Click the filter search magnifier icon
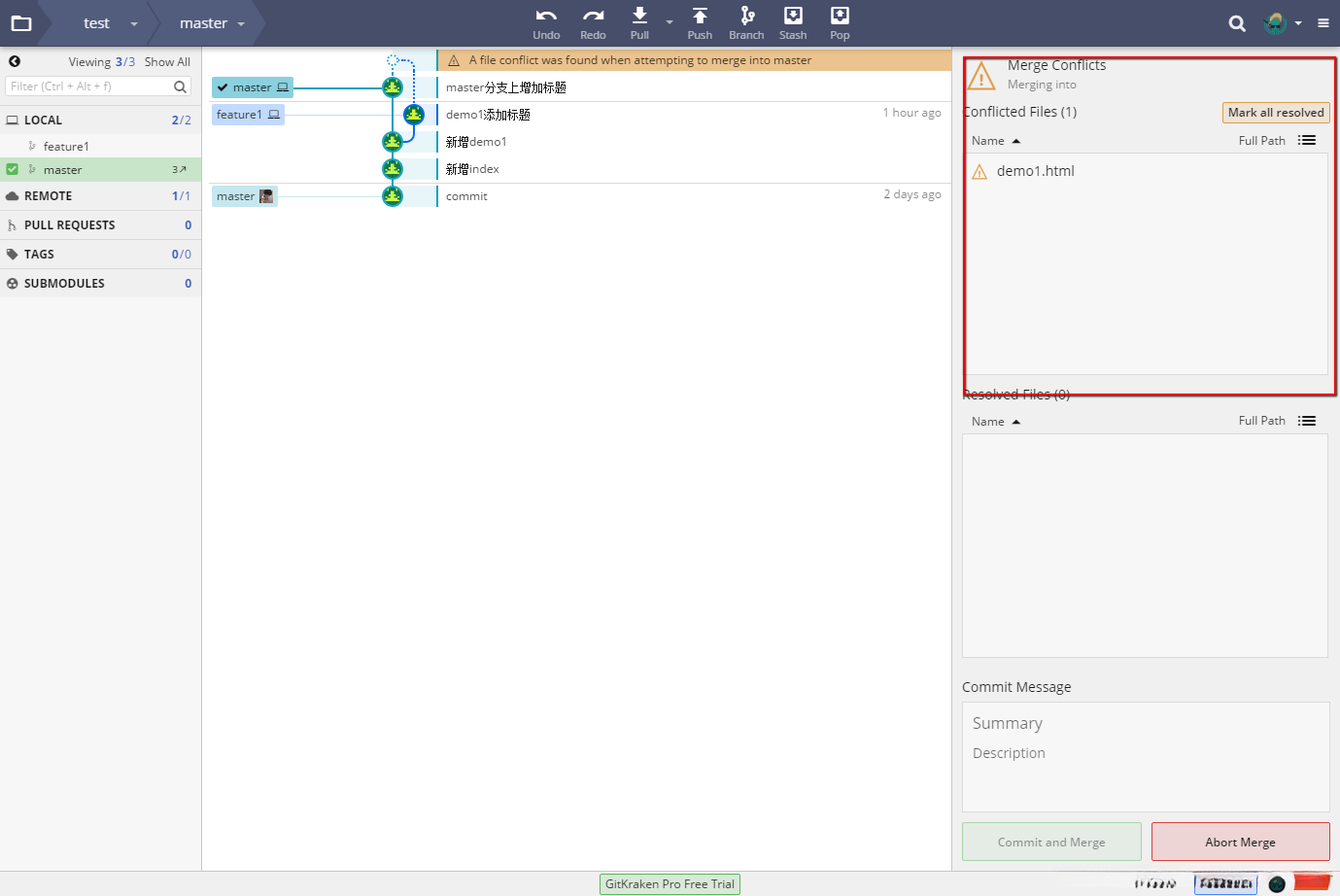The height and width of the screenshot is (896, 1340). 180,86
